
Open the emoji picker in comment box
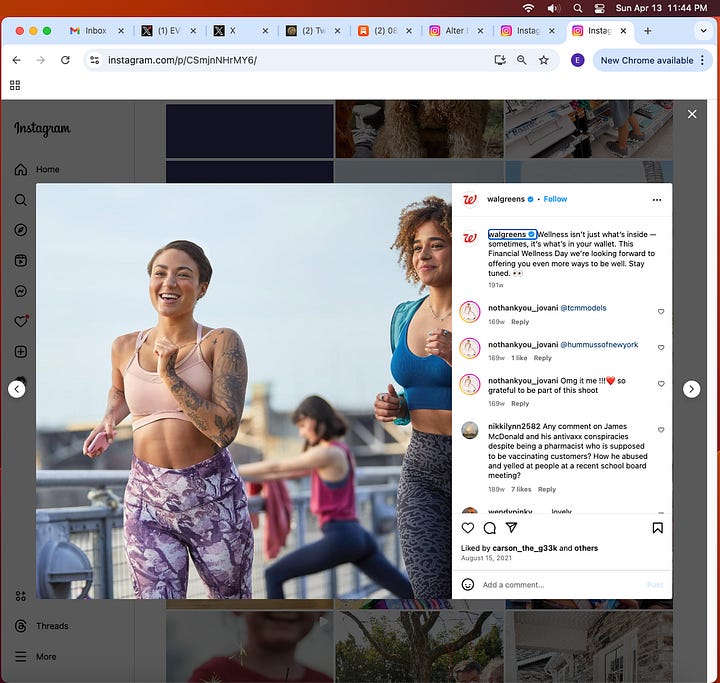(x=467, y=584)
